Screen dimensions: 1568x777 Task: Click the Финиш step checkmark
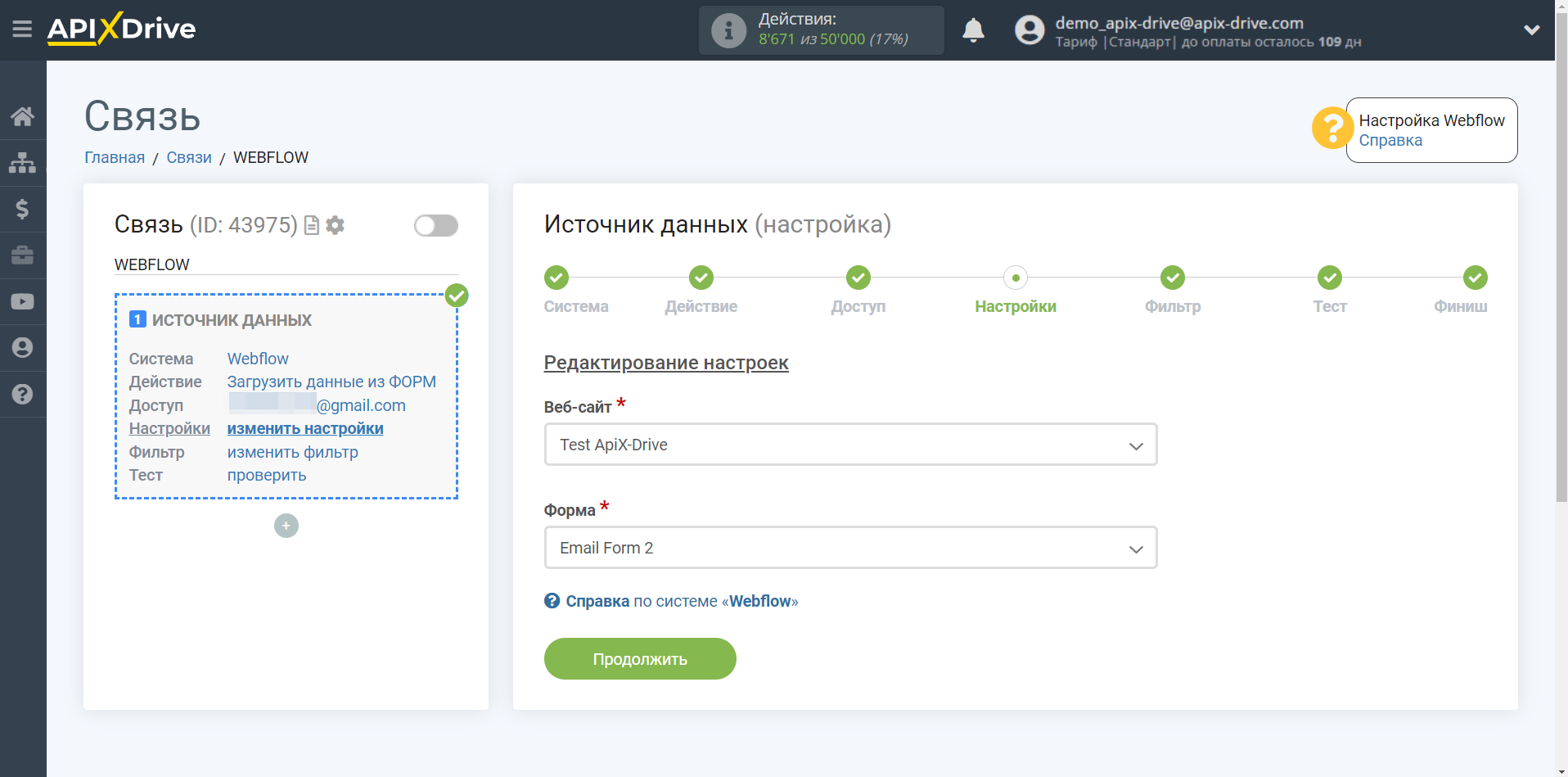click(1476, 278)
